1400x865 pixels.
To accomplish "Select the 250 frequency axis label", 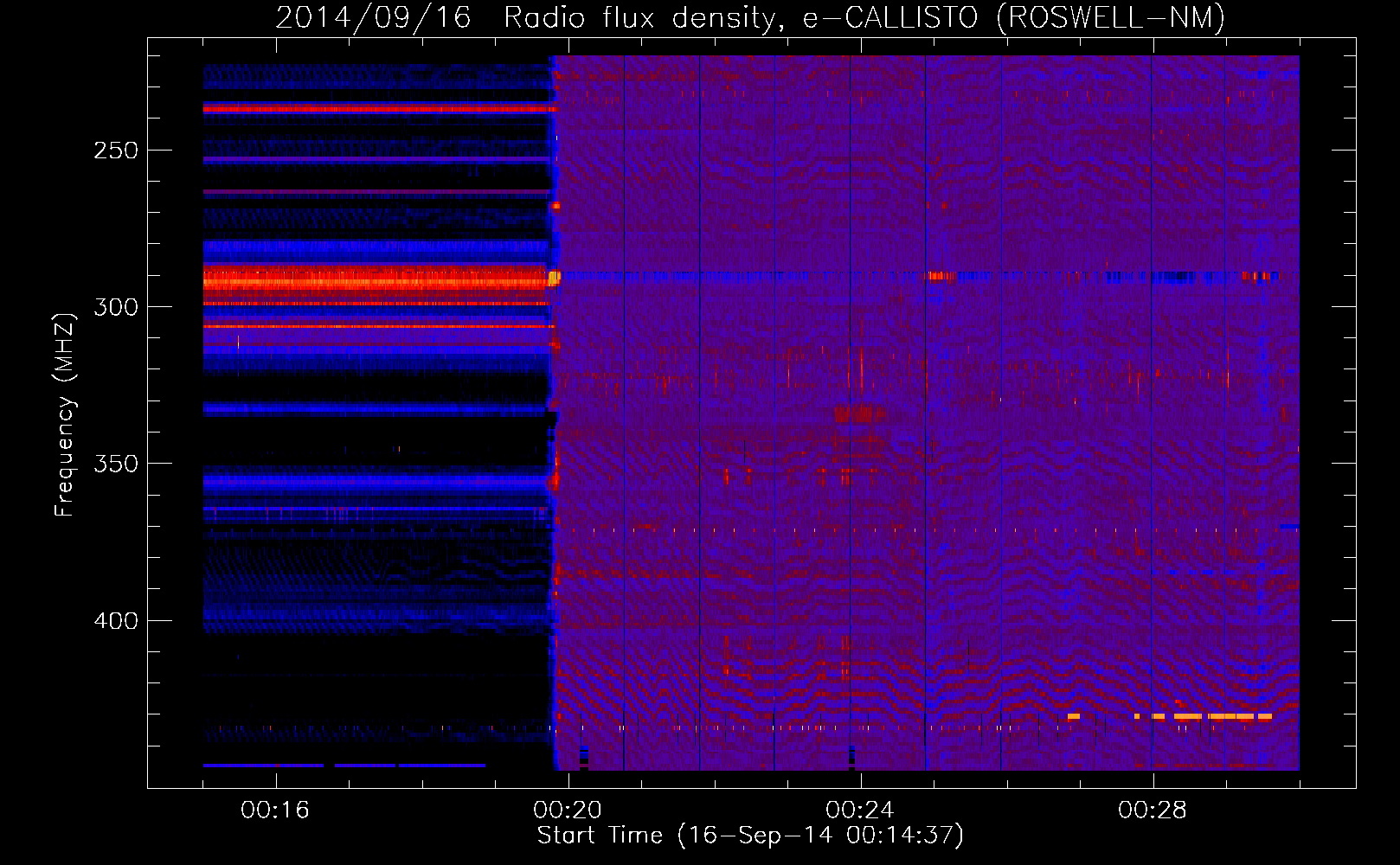I will [116, 151].
